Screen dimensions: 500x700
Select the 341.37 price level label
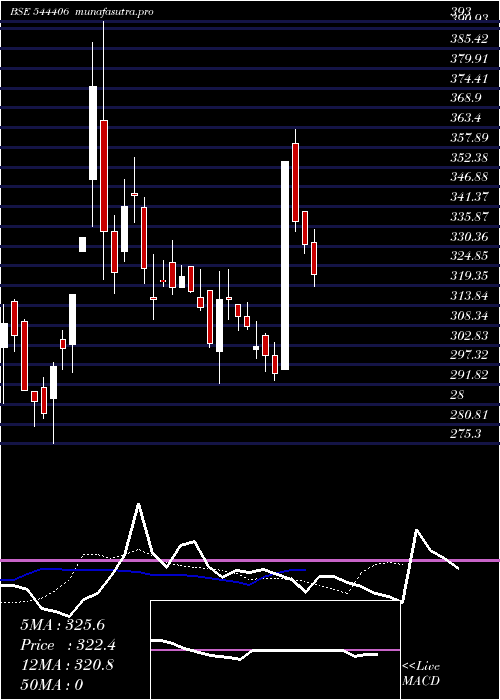tap(469, 197)
